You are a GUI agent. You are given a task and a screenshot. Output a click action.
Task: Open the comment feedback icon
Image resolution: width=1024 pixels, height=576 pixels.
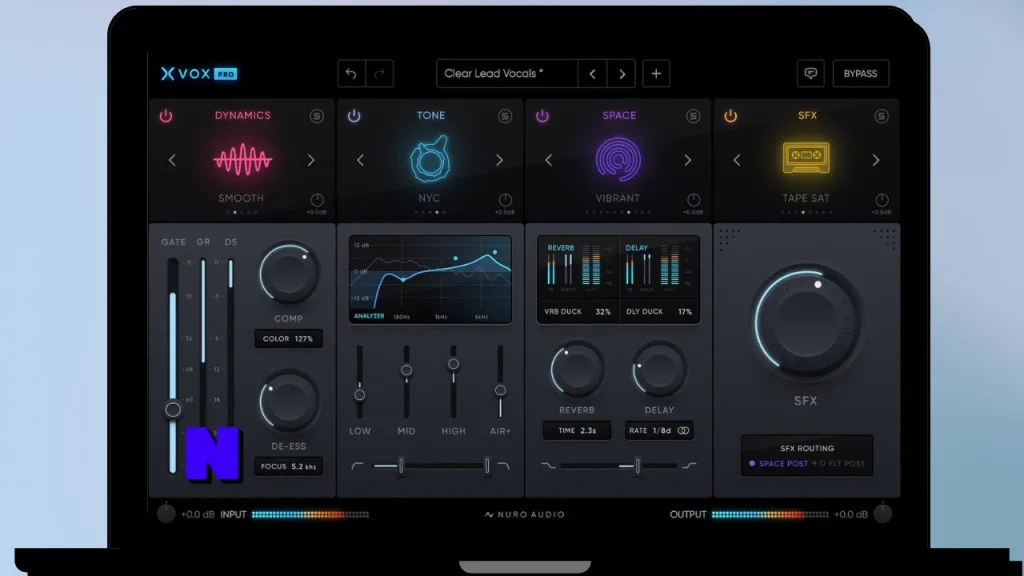click(x=810, y=74)
